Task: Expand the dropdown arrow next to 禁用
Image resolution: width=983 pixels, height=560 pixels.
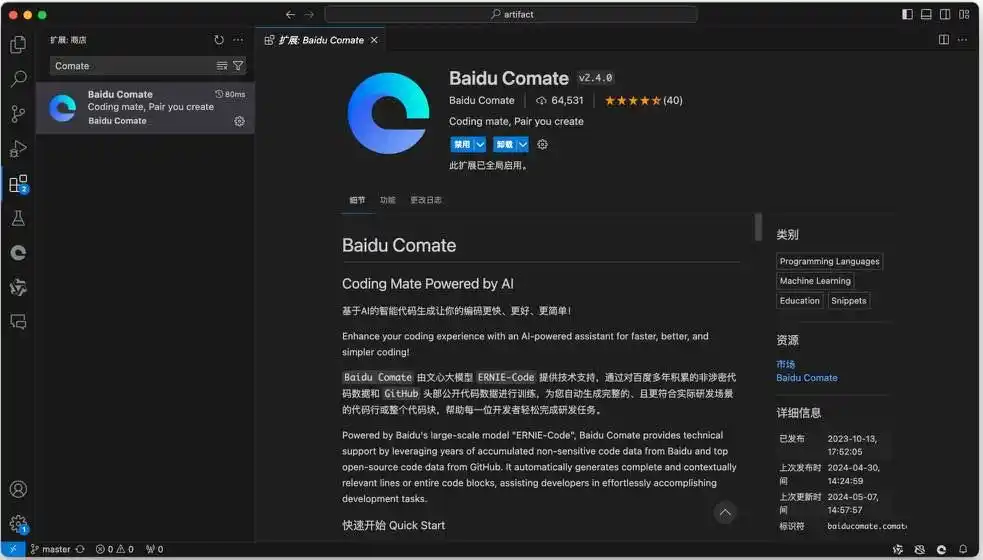Action: pos(480,144)
